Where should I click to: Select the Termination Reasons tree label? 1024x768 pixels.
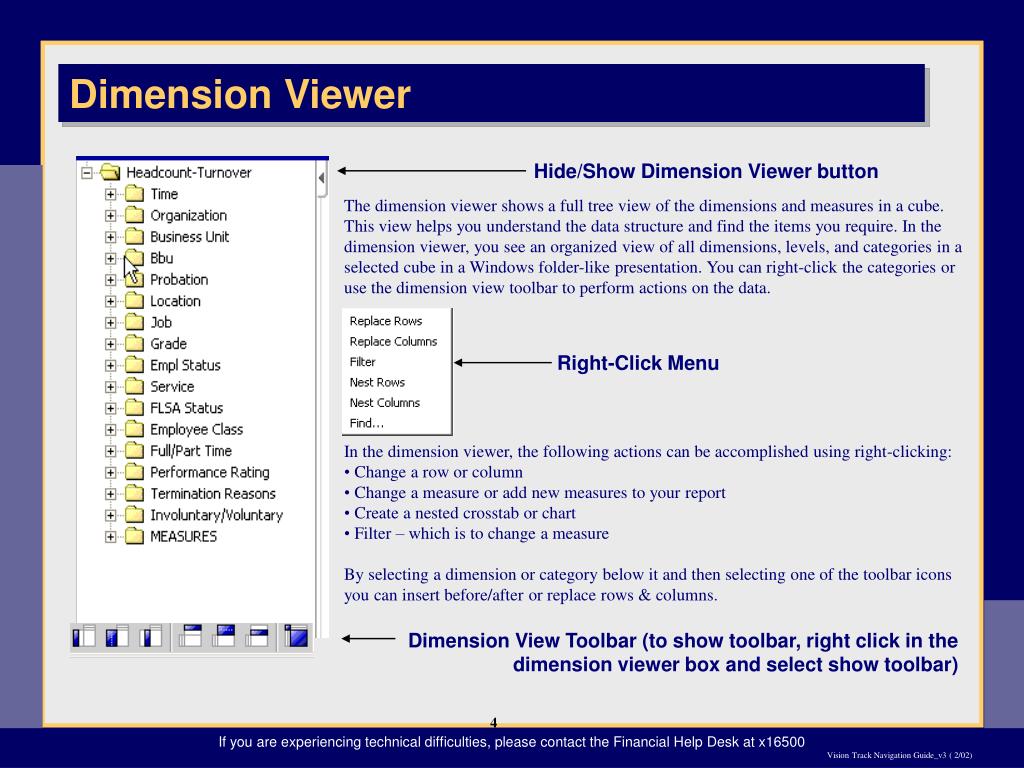pos(213,494)
